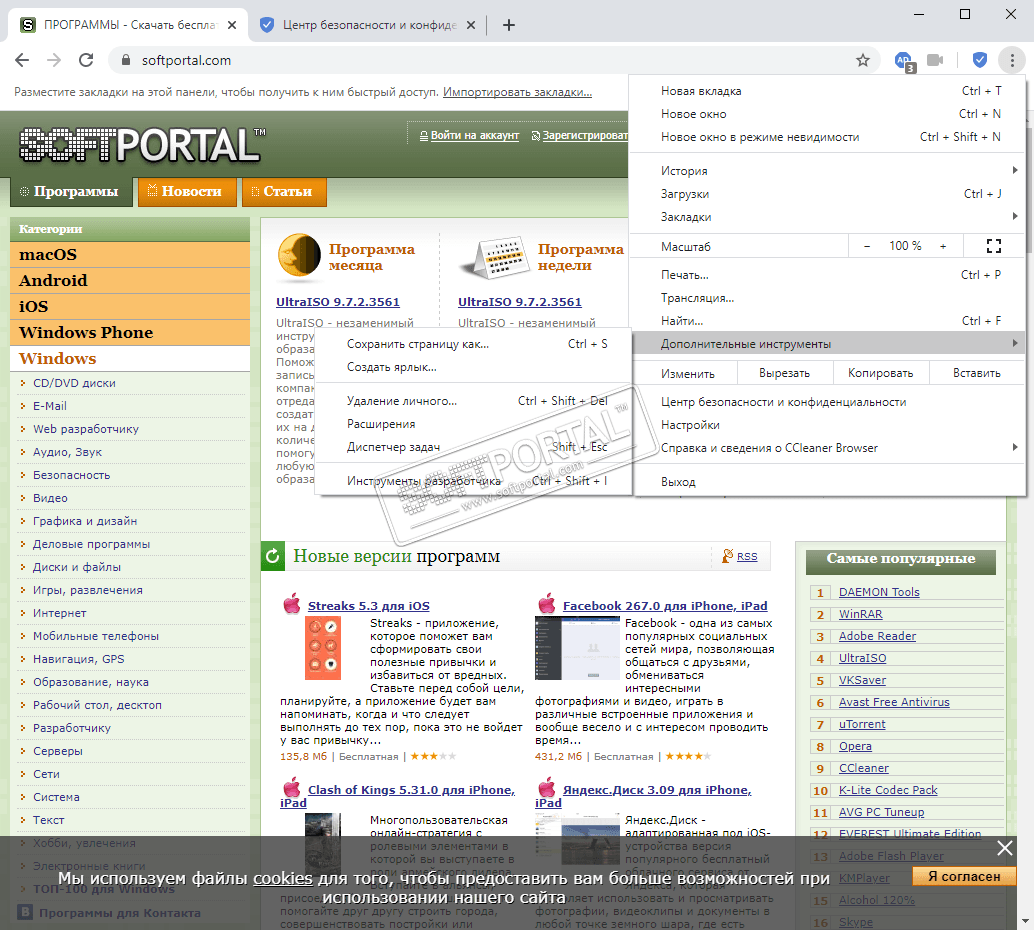The width and height of the screenshot is (1034, 930).
Task: Open the macOS category
Action: 130,255
